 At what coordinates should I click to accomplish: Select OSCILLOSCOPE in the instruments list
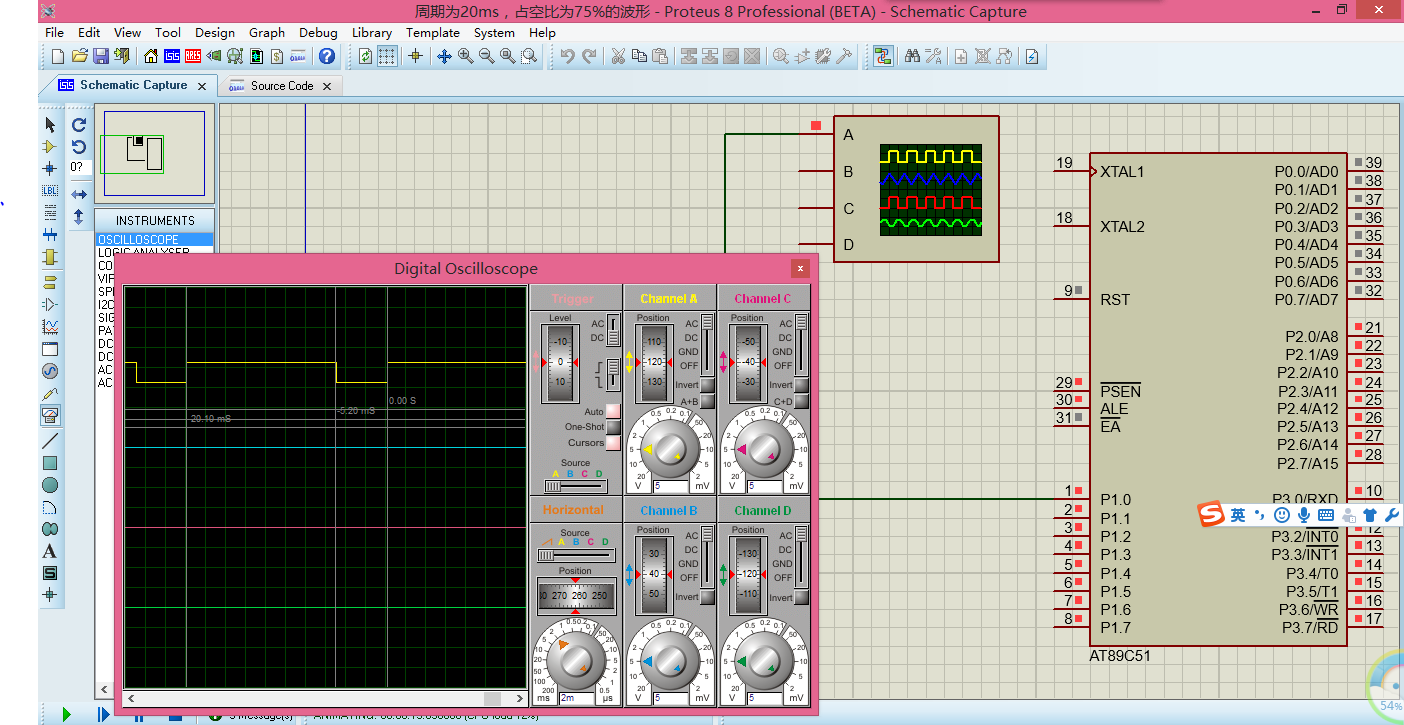[x=155, y=240]
